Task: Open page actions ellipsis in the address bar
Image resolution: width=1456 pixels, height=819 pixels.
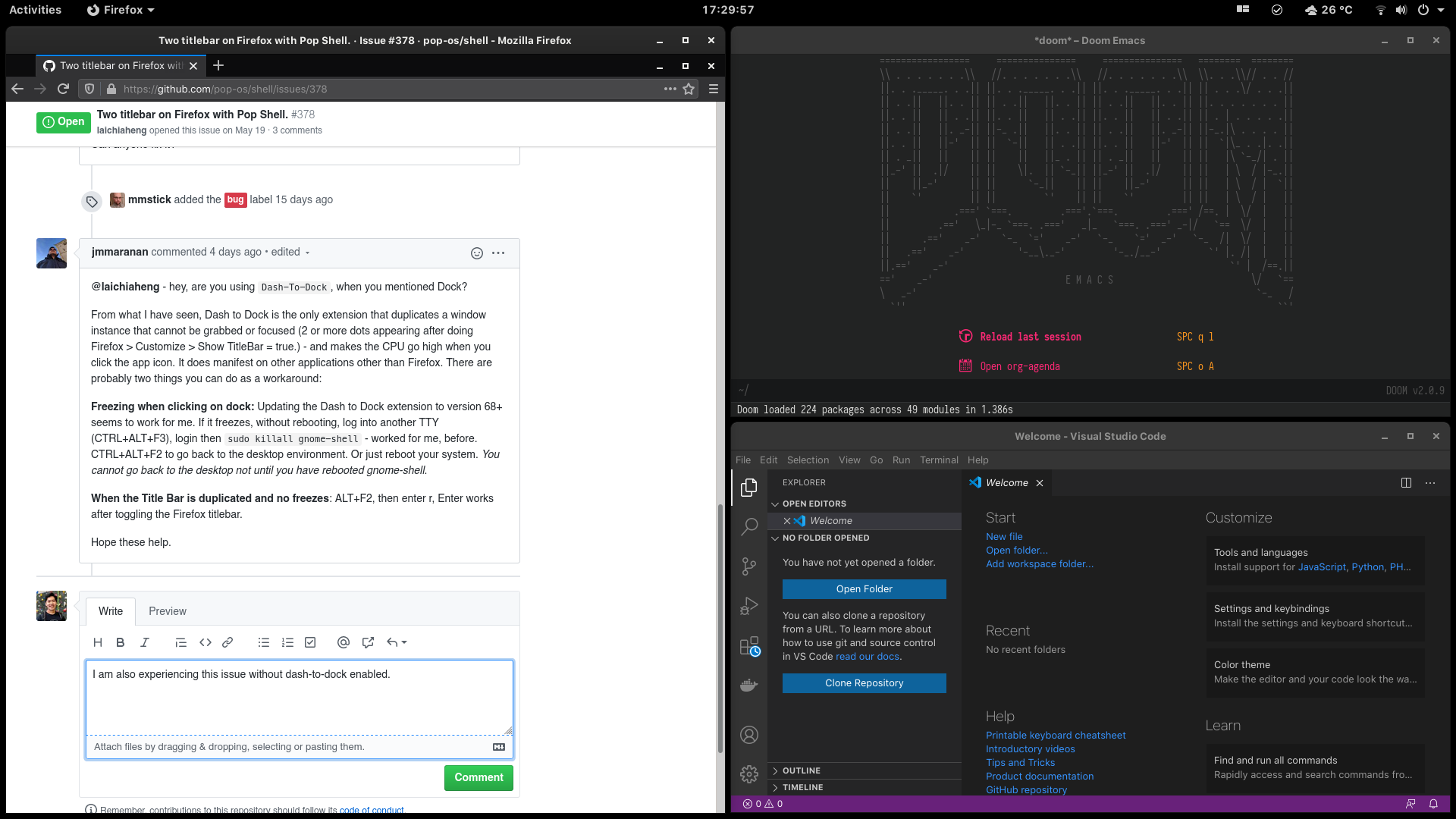Action: click(670, 89)
